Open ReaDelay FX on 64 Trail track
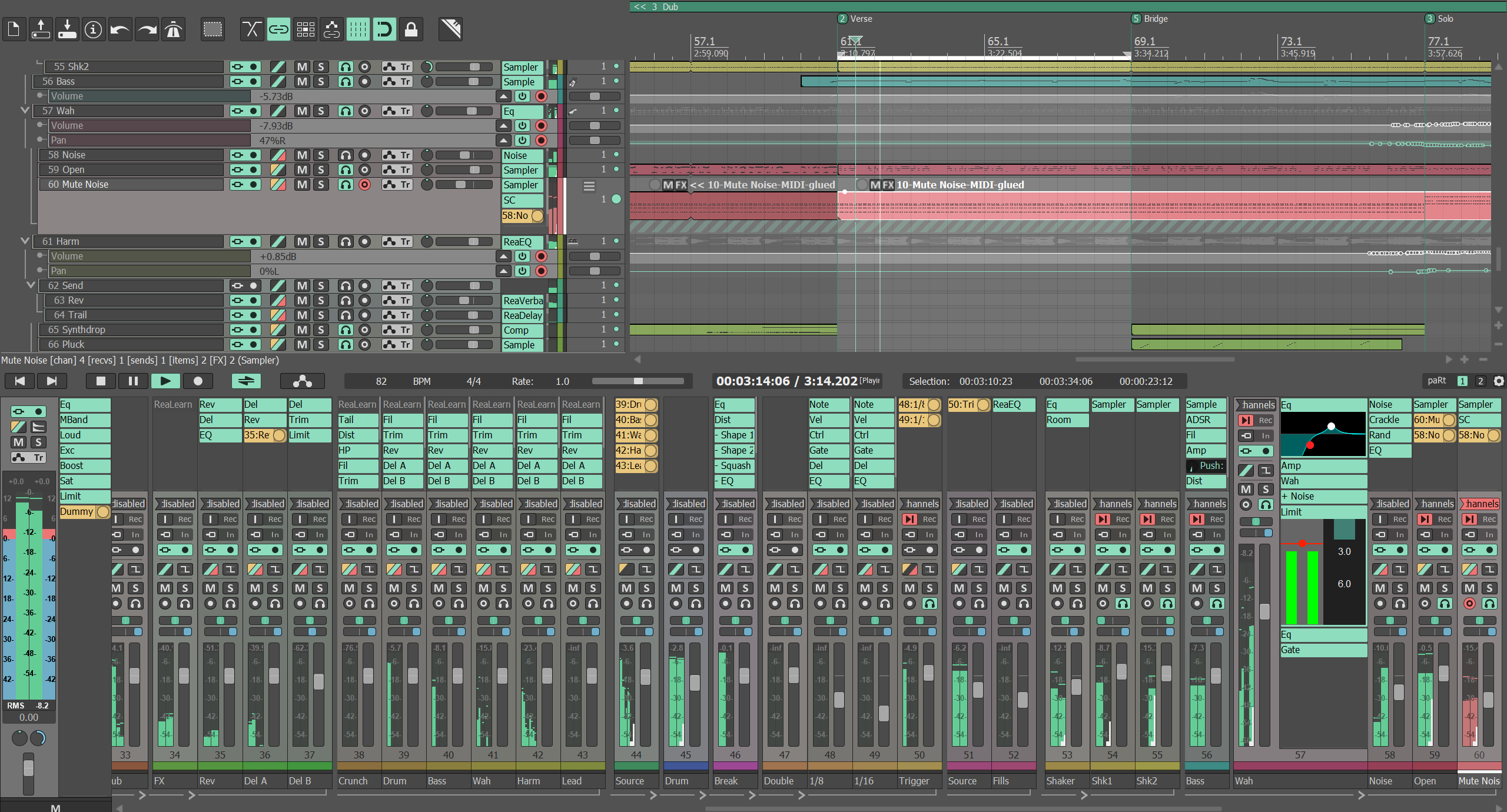1507x812 pixels. click(523, 315)
